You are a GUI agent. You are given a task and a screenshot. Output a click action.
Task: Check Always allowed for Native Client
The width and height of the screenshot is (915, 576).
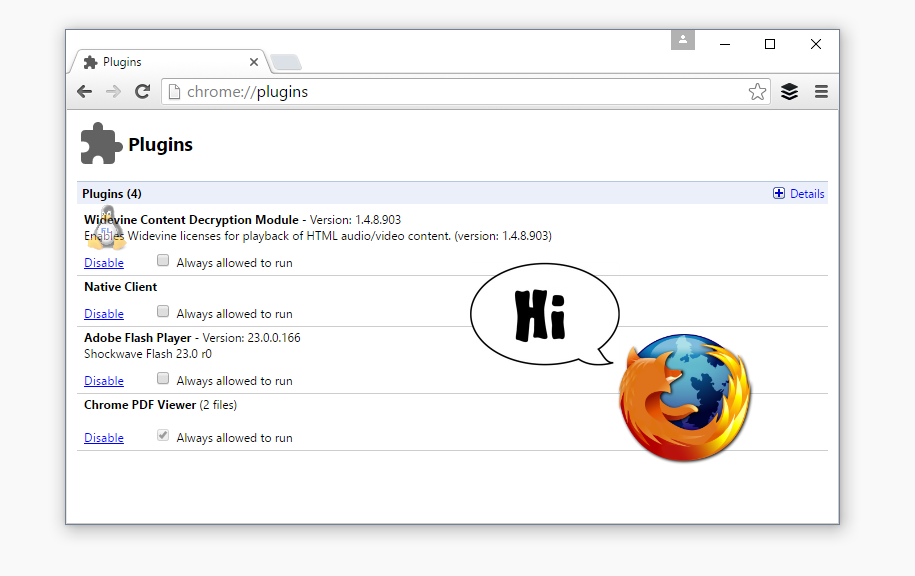click(x=163, y=311)
